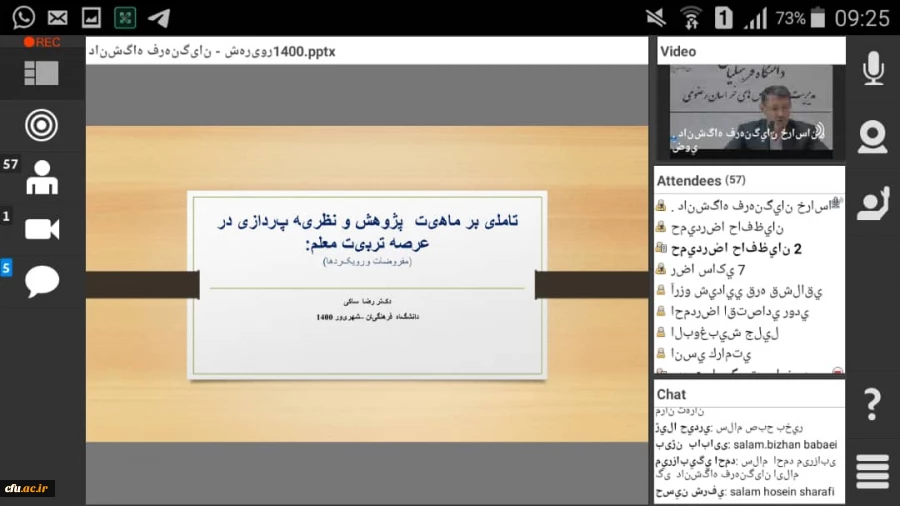The image size is (900, 506).
Task: Open the hamburger menu icon
Action: coord(872,472)
